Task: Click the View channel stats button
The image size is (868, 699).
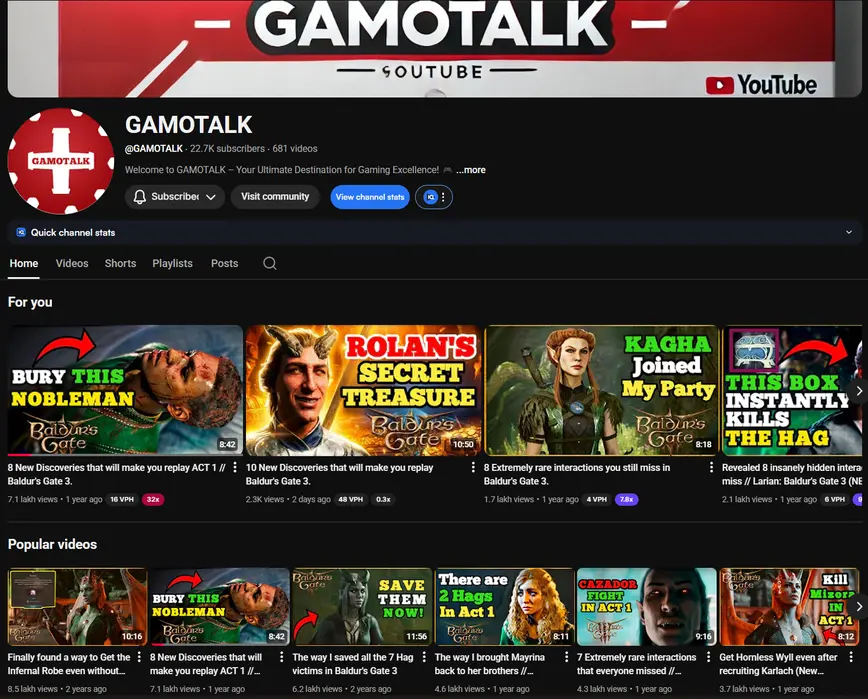Action: click(370, 197)
